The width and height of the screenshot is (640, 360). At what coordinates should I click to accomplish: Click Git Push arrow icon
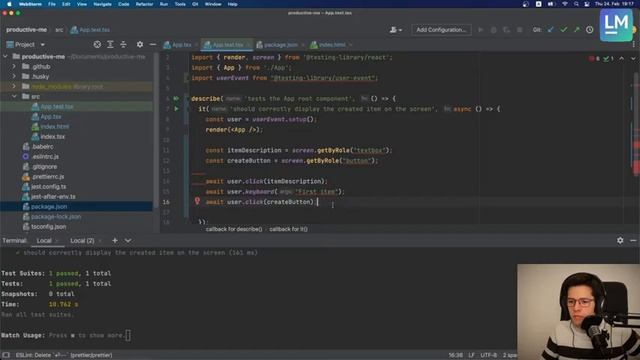pyautogui.click(x=576, y=30)
